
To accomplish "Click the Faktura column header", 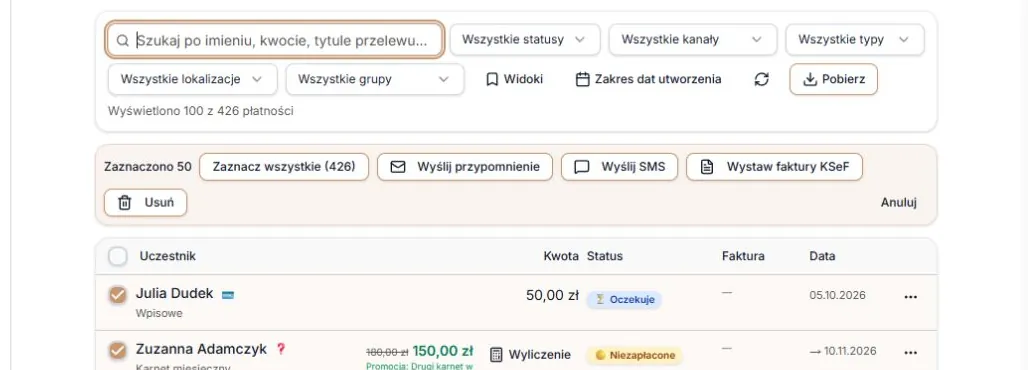I will (x=743, y=256).
